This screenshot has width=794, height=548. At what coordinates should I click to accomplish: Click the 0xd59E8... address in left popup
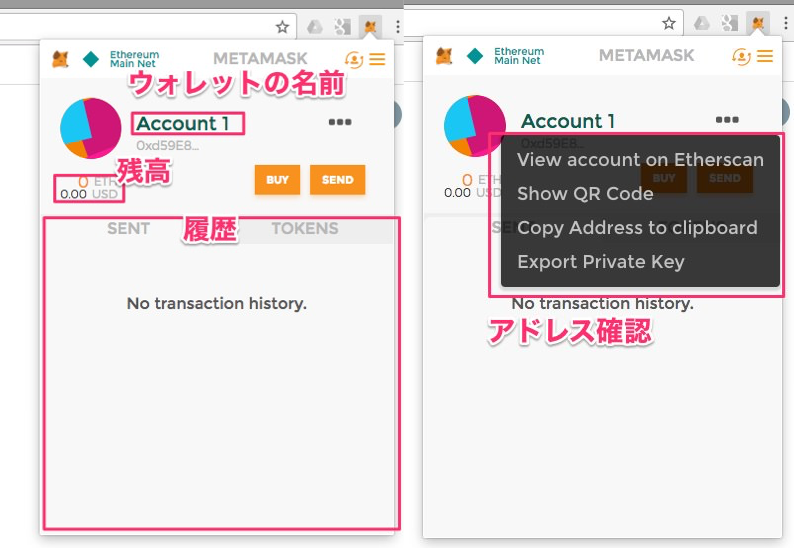click(168, 146)
